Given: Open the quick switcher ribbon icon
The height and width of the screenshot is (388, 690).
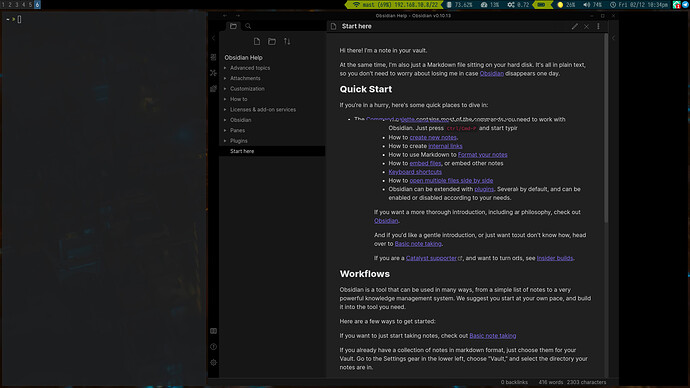Looking at the screenshot, I should click(x=213, y=57).
